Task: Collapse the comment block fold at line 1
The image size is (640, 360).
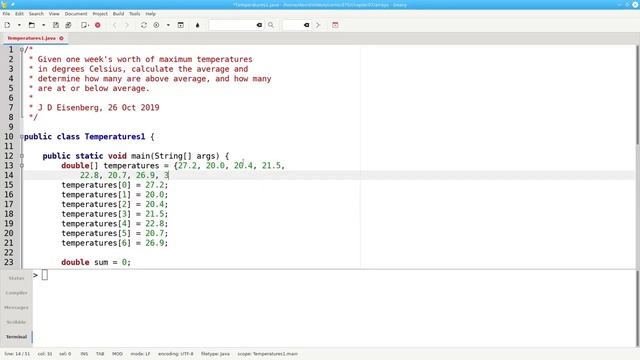Action: (x=22, y=49)
